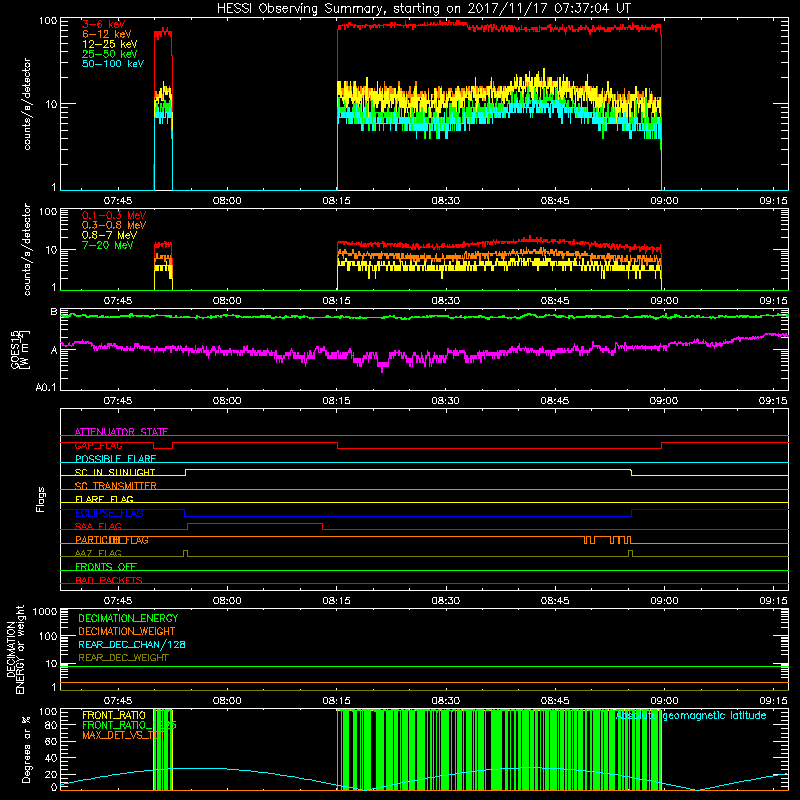Click the ECLIPSE_FLAG label

(x=109, y=513)
